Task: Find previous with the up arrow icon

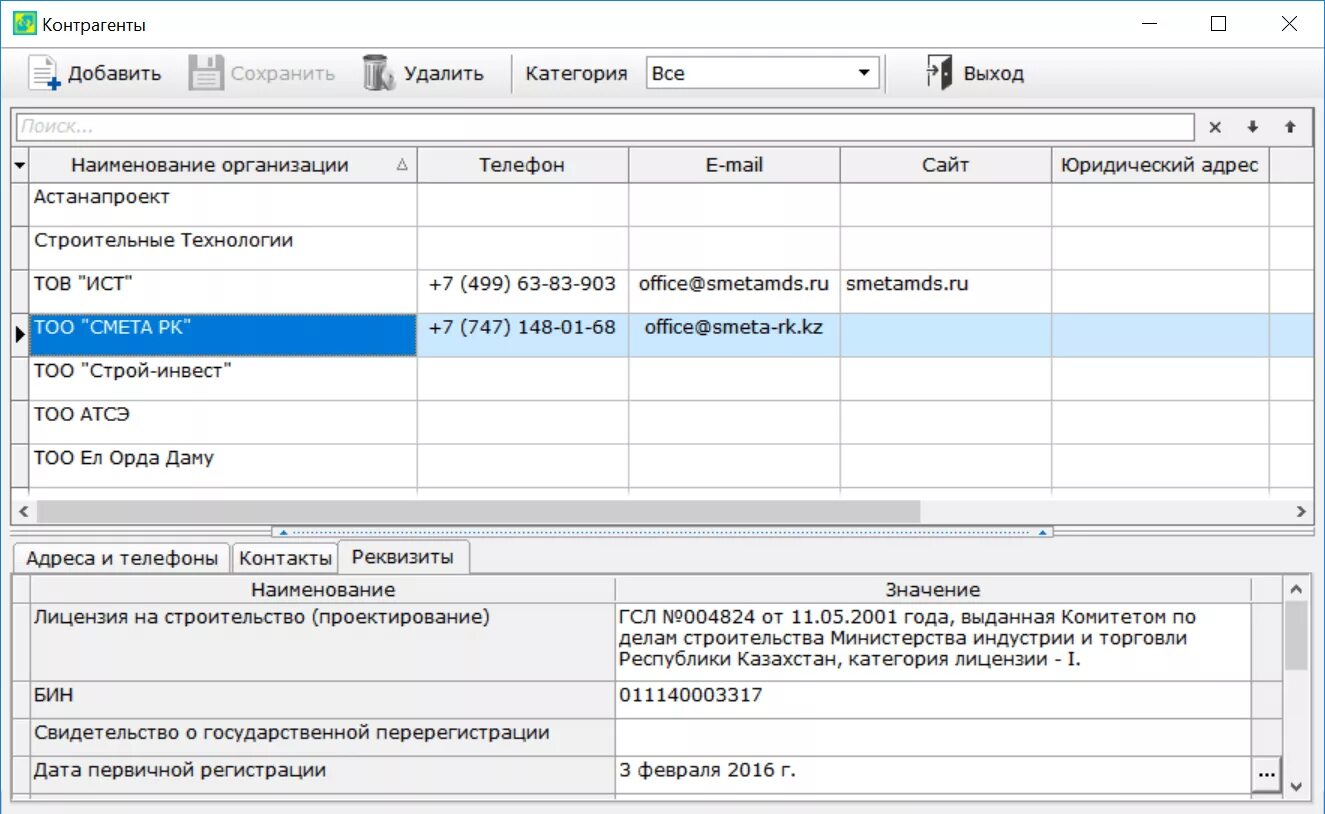Action: pos(1290,127)
